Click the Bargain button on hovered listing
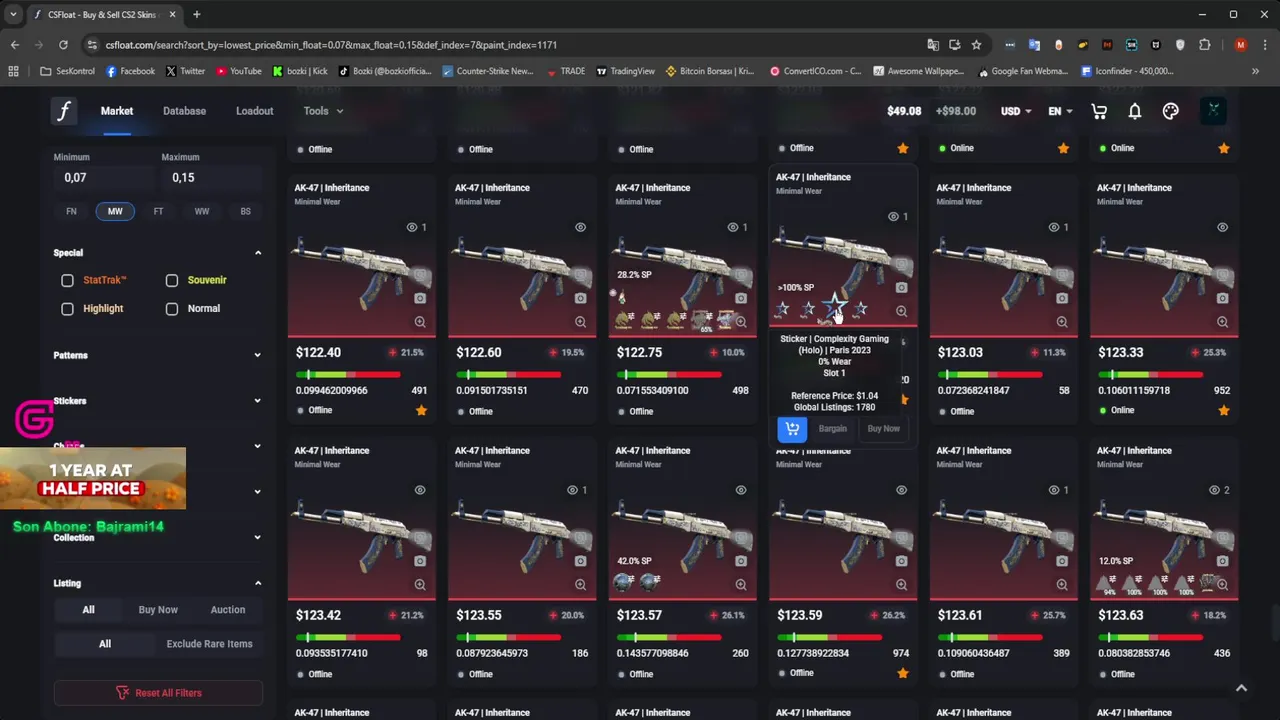 832,429
